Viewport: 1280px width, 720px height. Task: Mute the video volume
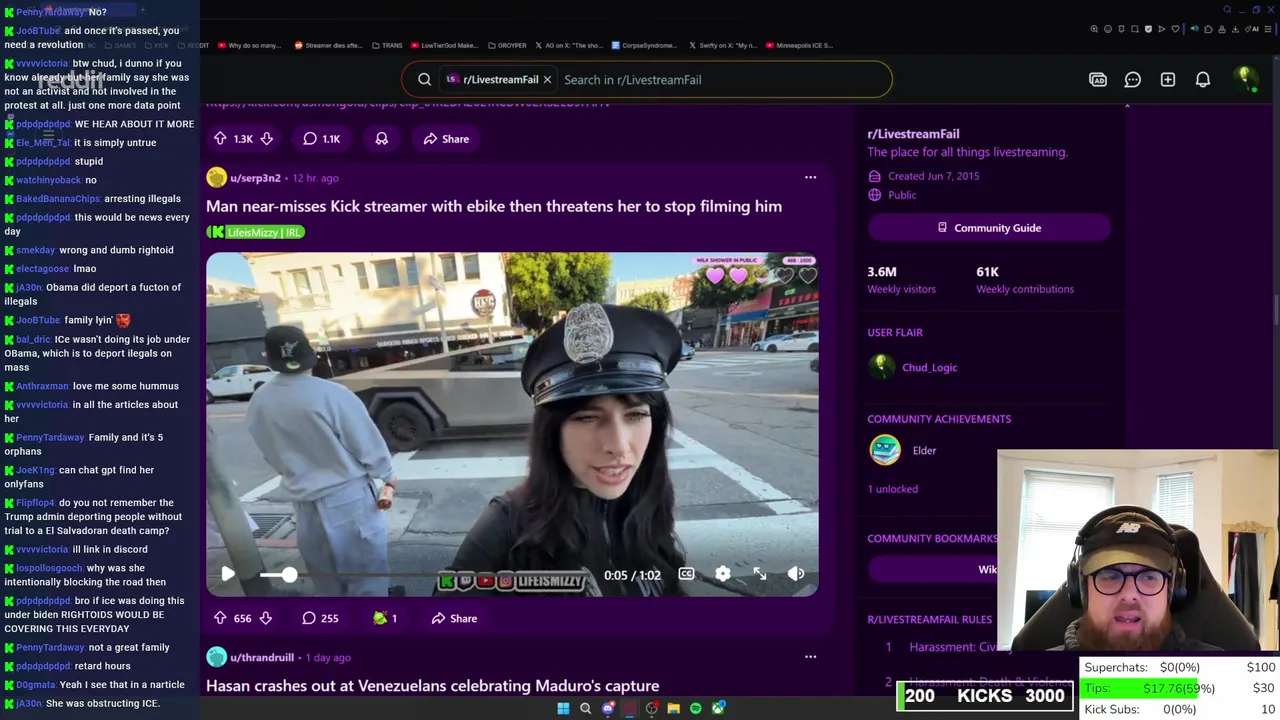click(796, 574)
